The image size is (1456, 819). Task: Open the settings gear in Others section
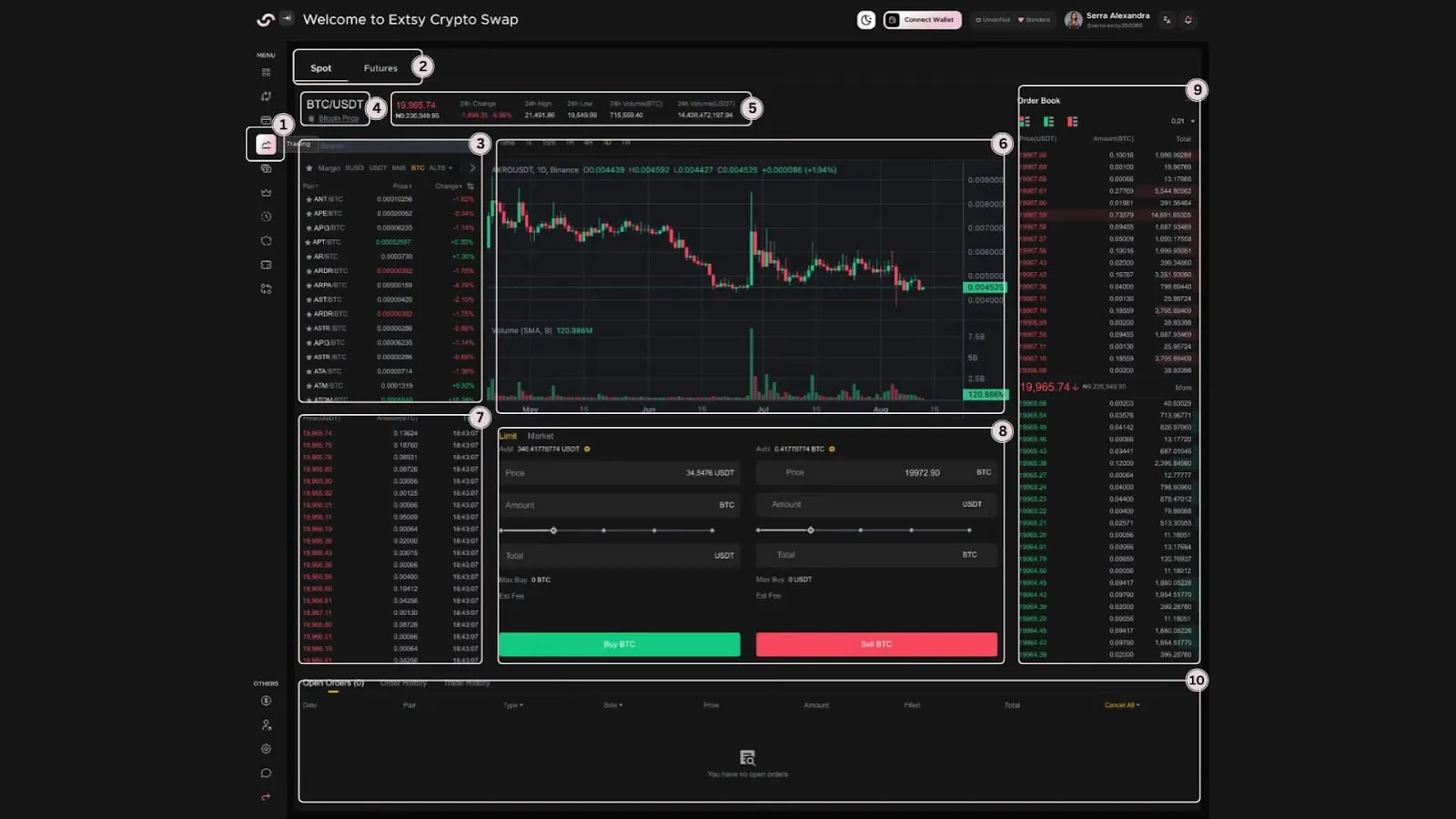tap(266, 749)
